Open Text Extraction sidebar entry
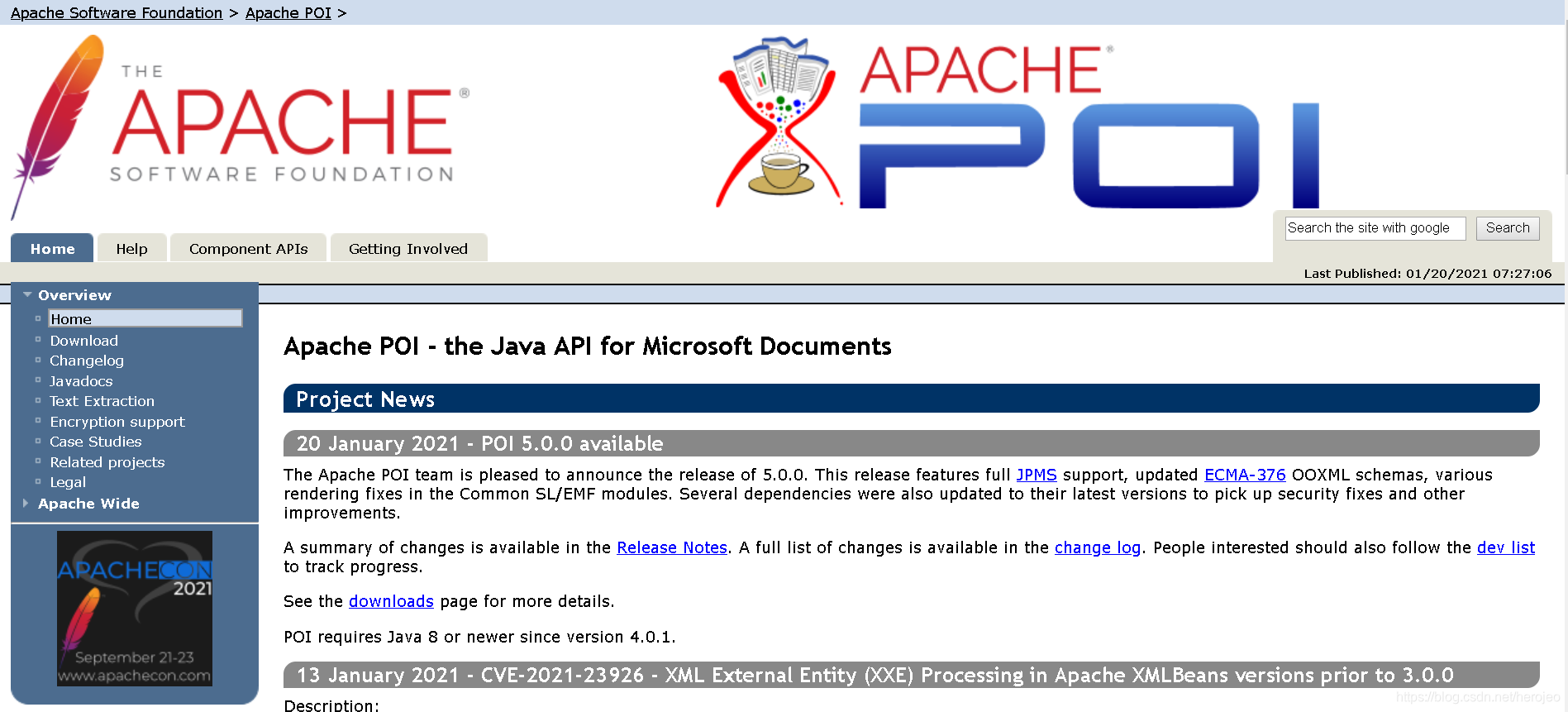 coord(102,401)
